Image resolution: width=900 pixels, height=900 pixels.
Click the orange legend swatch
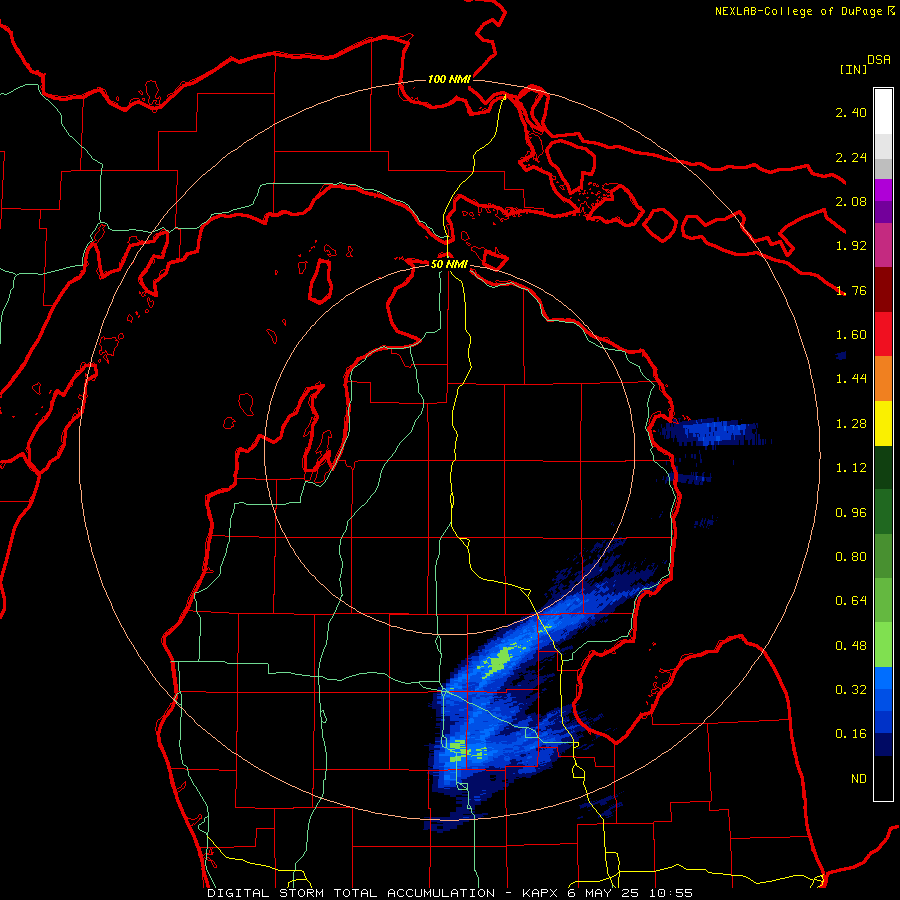pos(883,379)
